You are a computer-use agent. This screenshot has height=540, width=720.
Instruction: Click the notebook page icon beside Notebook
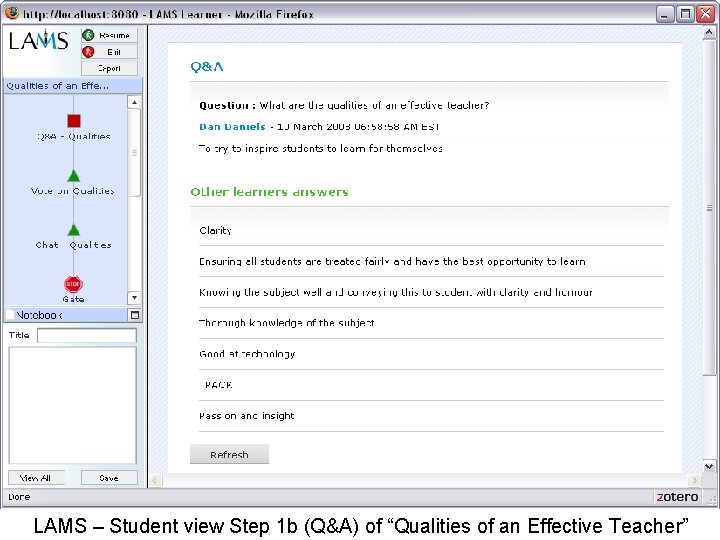[9, 315]
